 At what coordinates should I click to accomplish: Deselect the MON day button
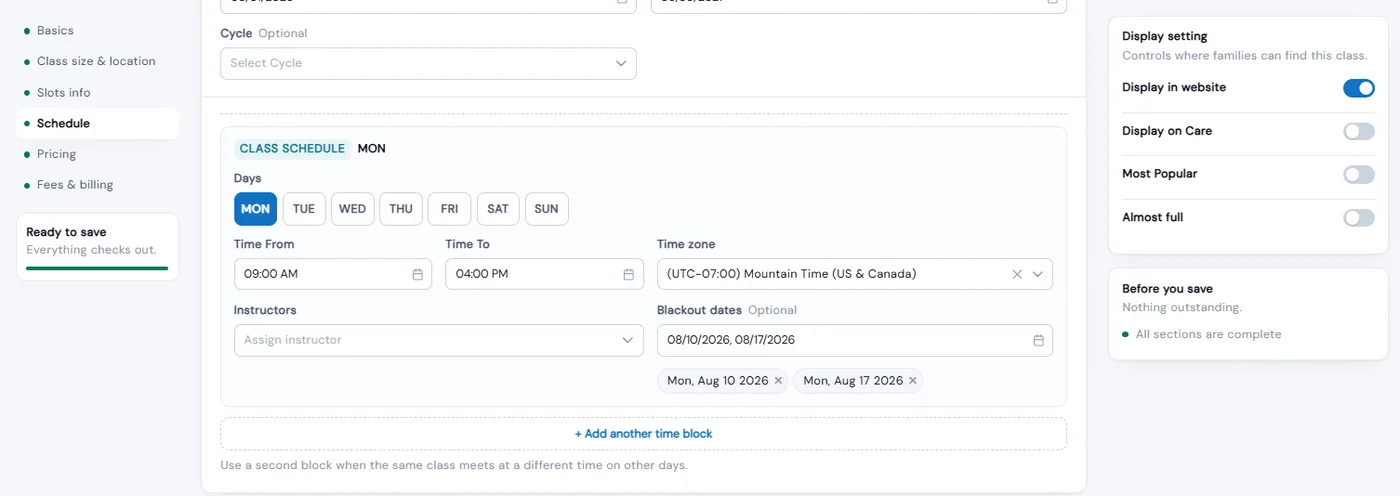[255, 209]
